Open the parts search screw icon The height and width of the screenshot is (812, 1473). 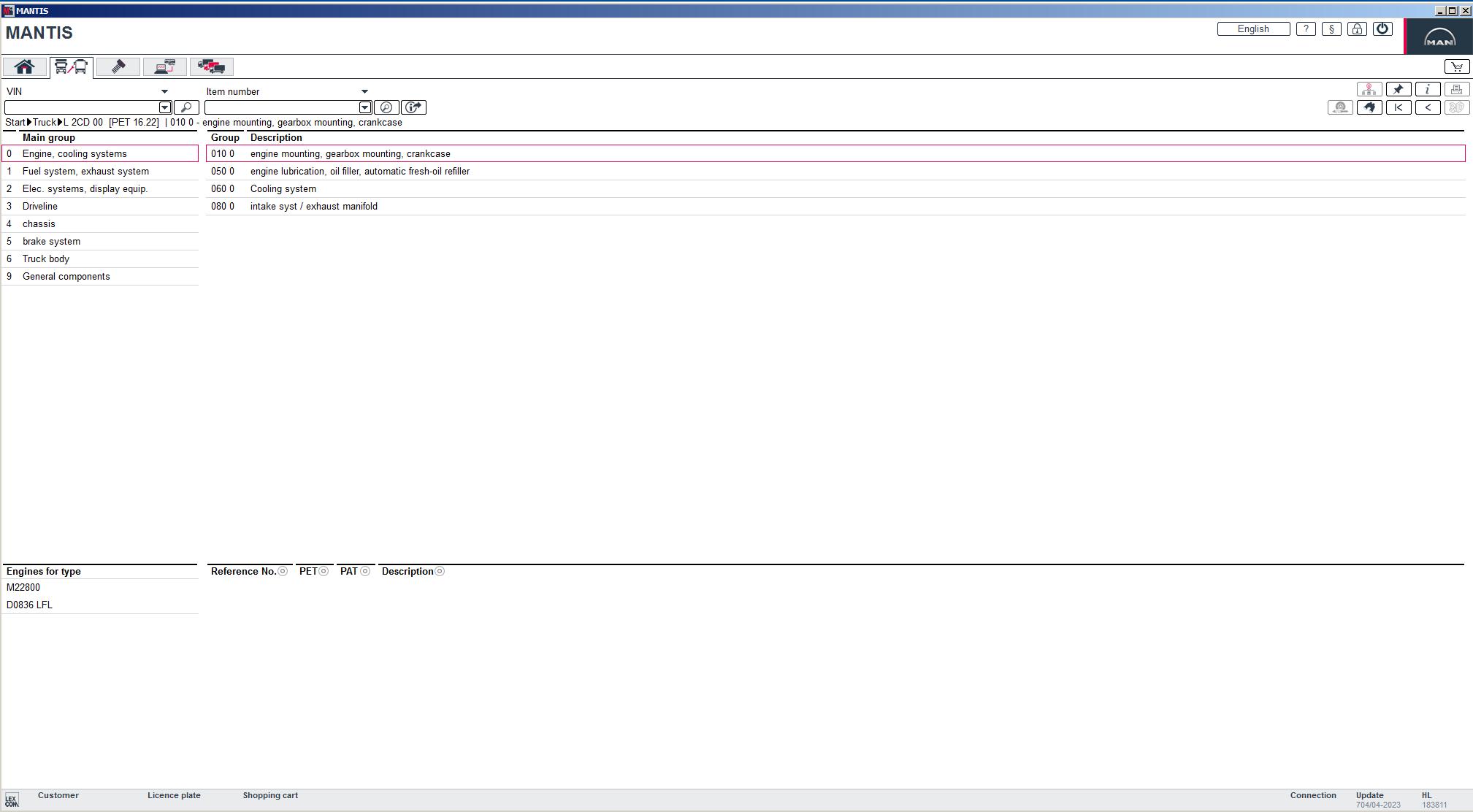pyautogui.click(x=118, y=66)
